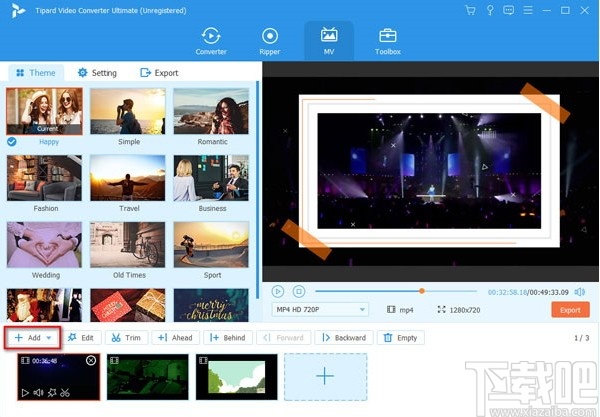600x417 pixels.
Task: Open the MV module tab
Action: click(x=329, y=41)
